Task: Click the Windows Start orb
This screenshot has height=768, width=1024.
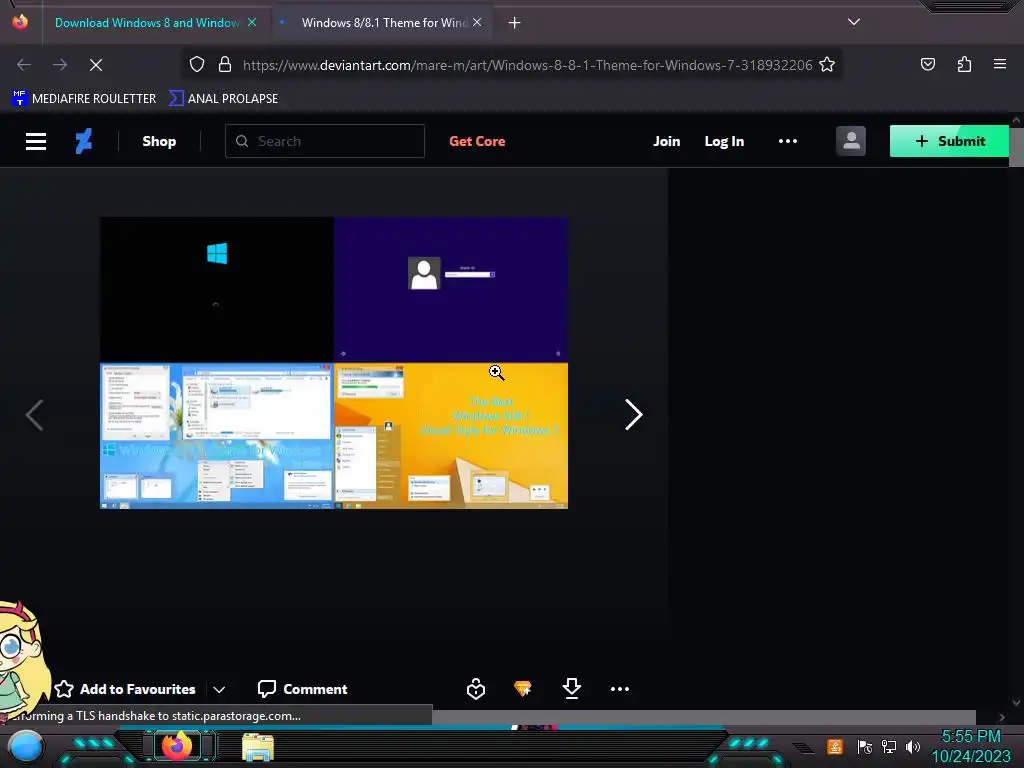Action: [x=26, y=746]
